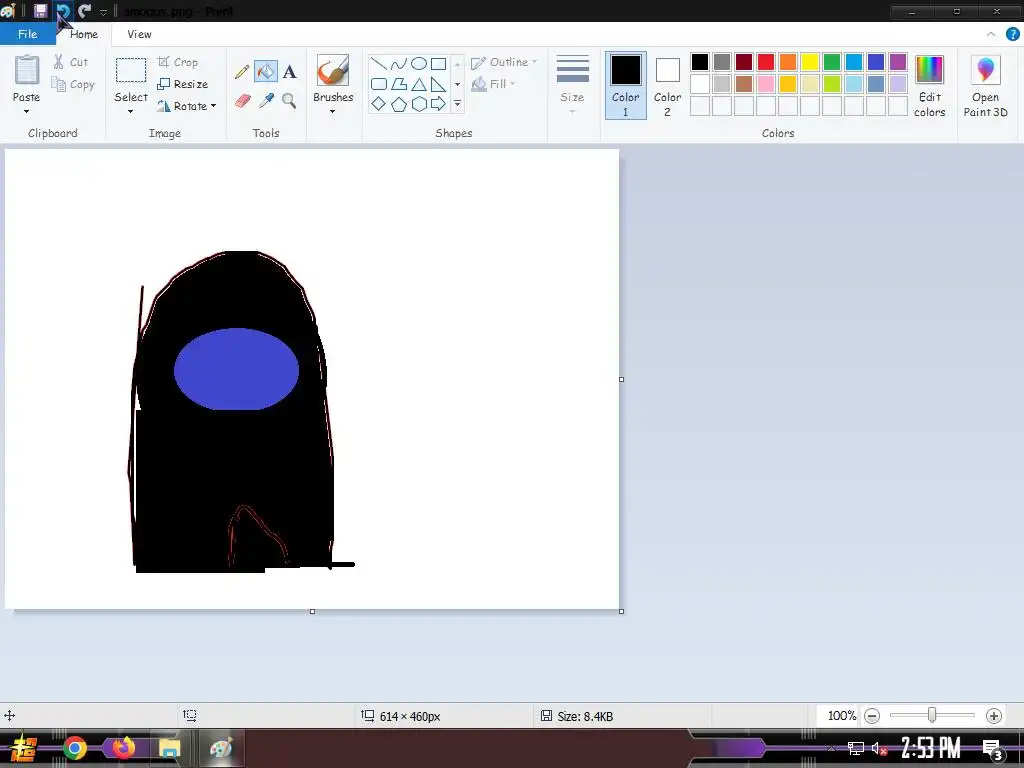Select Color 1 foreground box
The width and height of the screenshot is (1024, 768).
(625, 86)
